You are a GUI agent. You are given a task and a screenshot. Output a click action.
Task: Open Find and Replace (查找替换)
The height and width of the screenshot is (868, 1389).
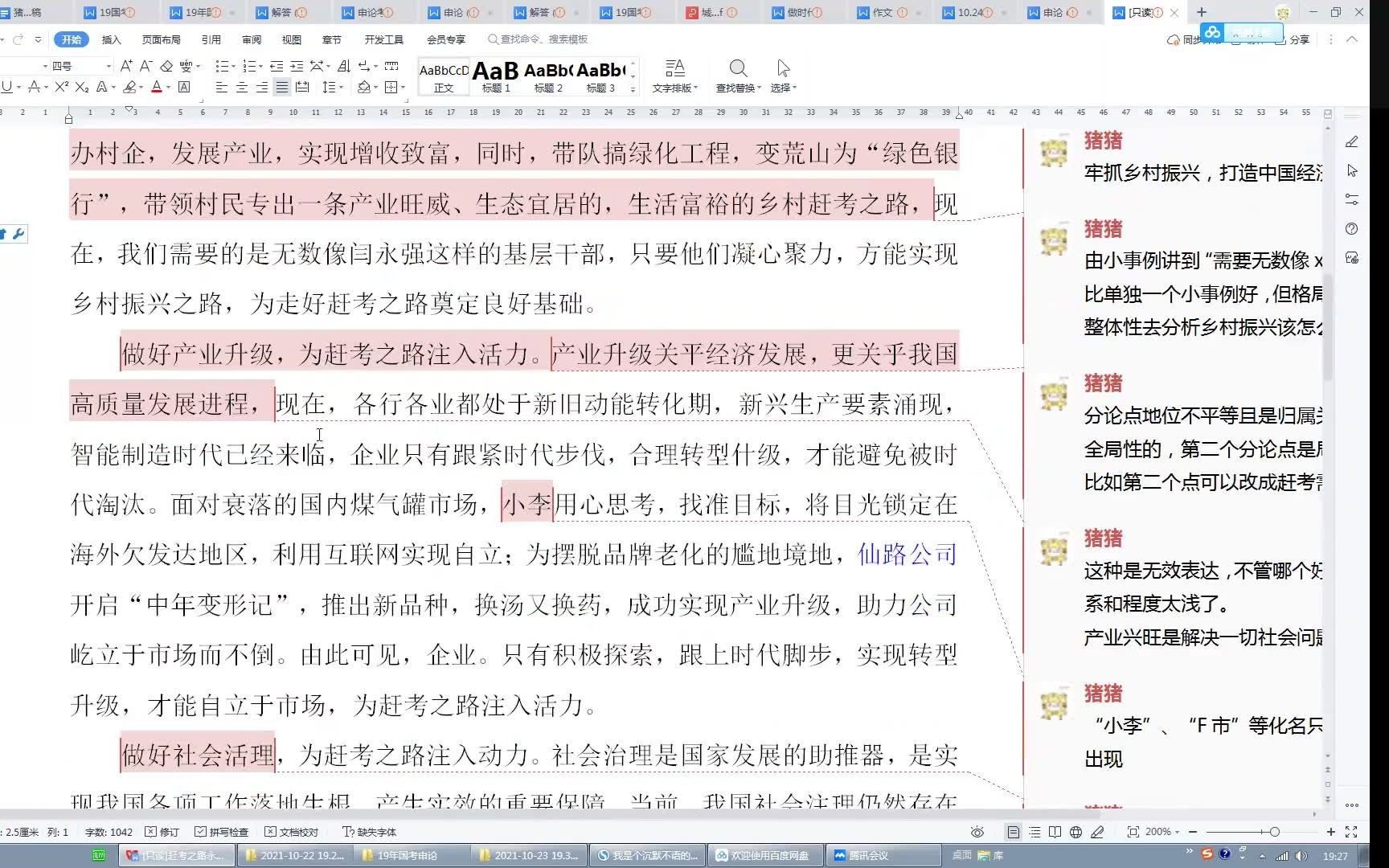[x=738, y=76]
